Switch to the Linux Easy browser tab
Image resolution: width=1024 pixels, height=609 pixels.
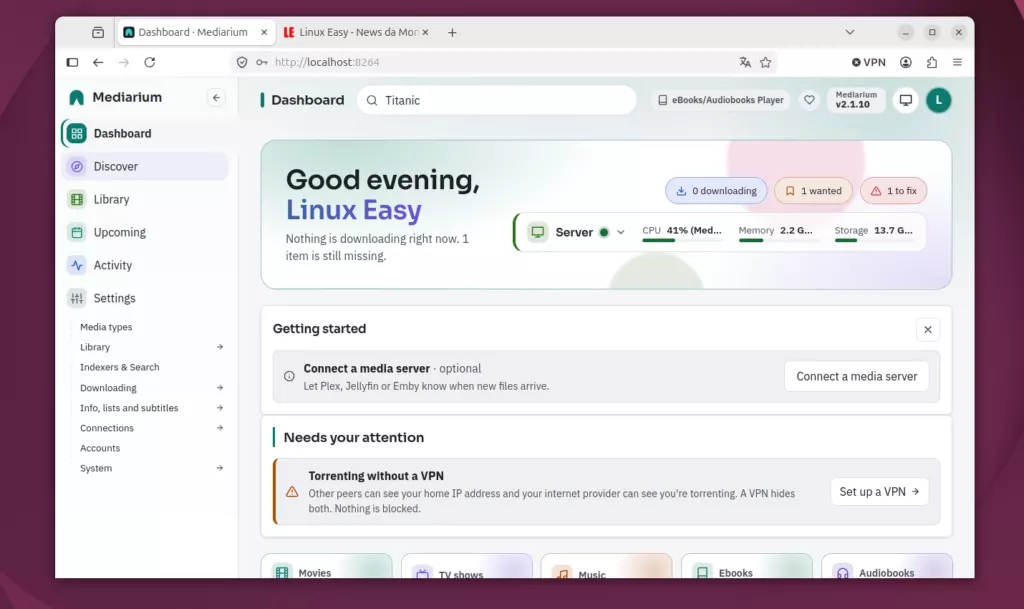(357, 32)
